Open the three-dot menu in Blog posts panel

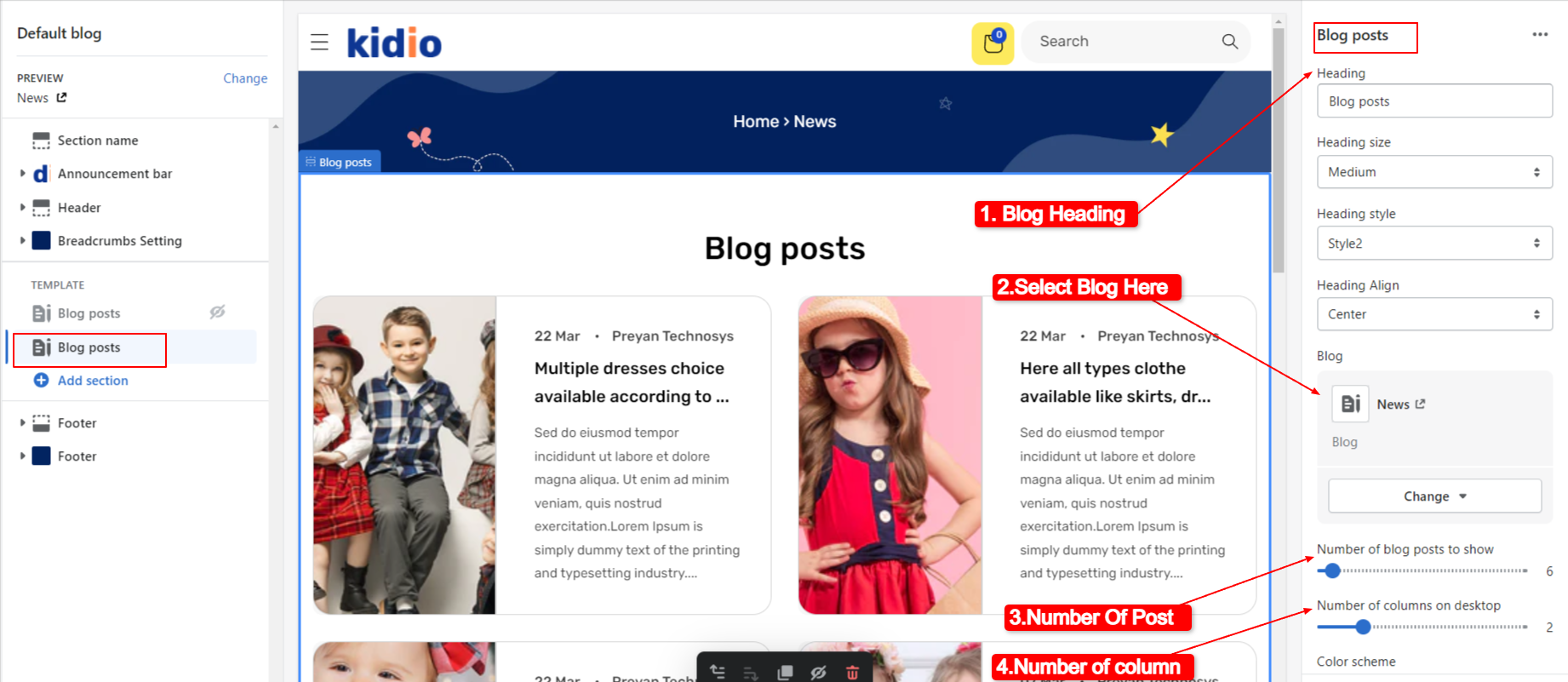pyautogui.click(x=1540, y=35)
